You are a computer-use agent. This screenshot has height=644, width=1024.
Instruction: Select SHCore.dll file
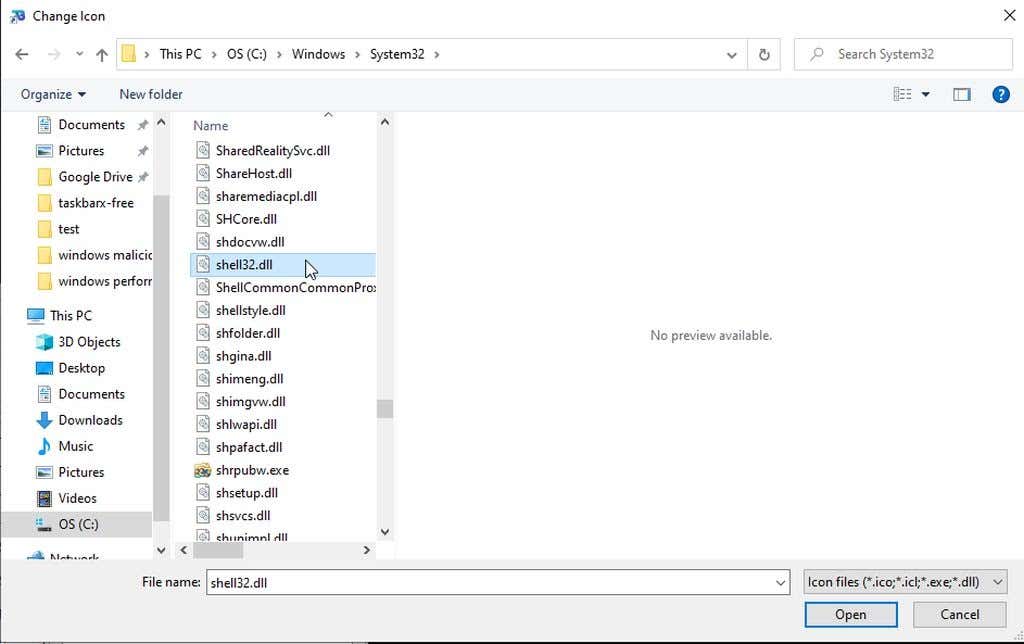tap(236, 219)
